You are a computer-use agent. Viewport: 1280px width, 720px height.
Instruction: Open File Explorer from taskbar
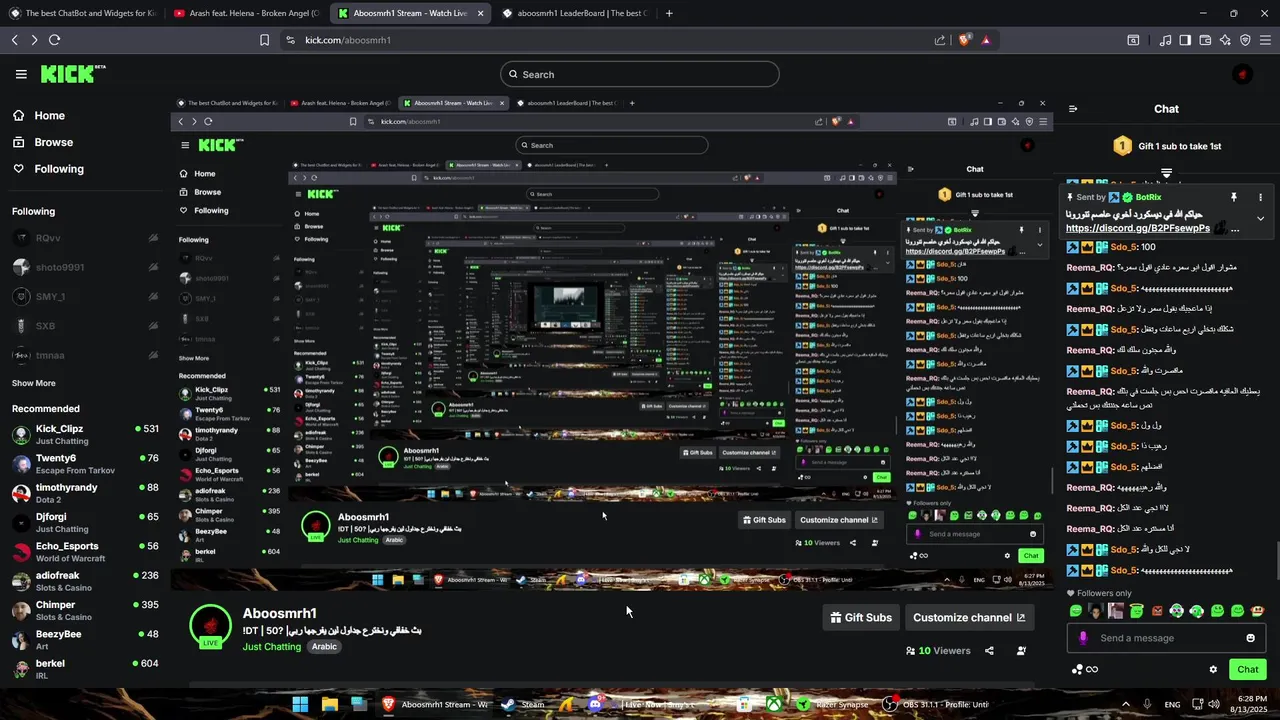coord(329,704)
